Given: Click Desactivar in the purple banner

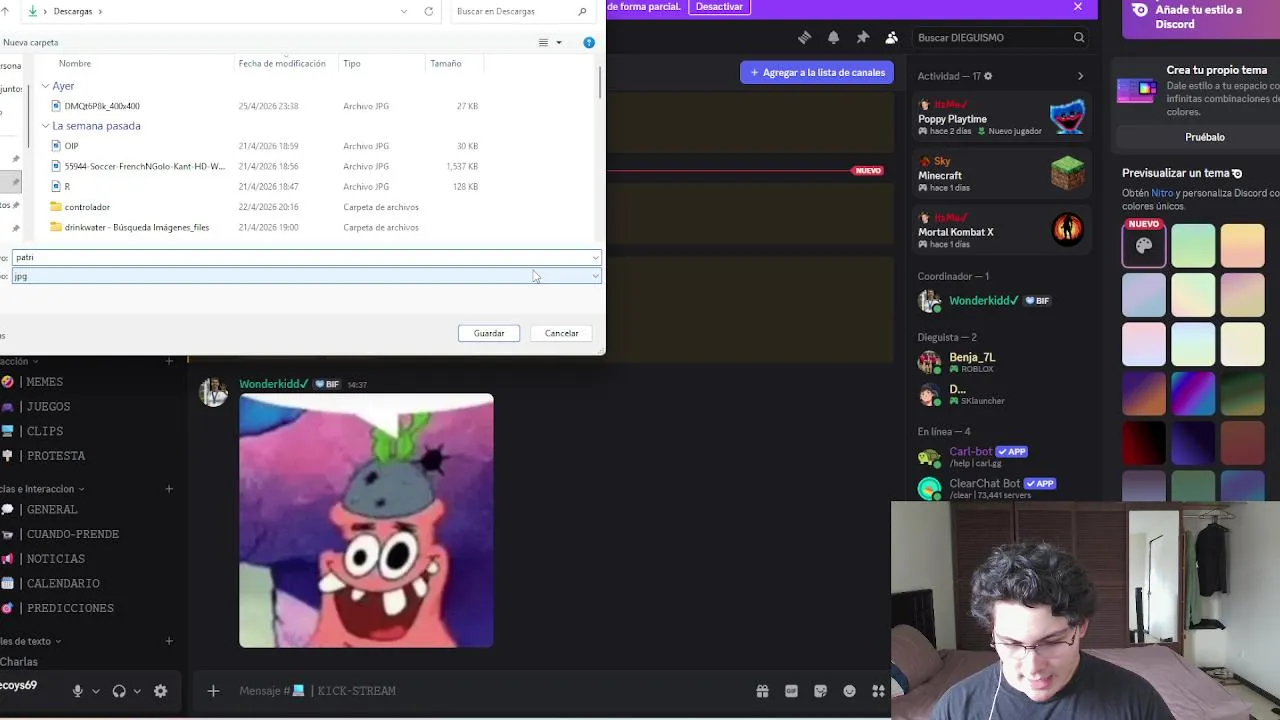Looking at the screenshot, I should tap(719, 6).
